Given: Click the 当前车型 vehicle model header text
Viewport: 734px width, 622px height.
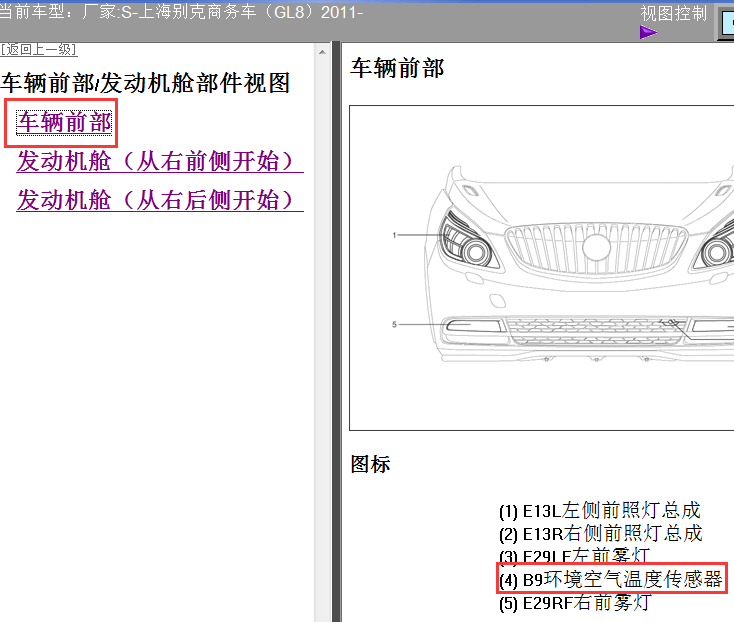Looking at the screenshot, I should (182, 12).
